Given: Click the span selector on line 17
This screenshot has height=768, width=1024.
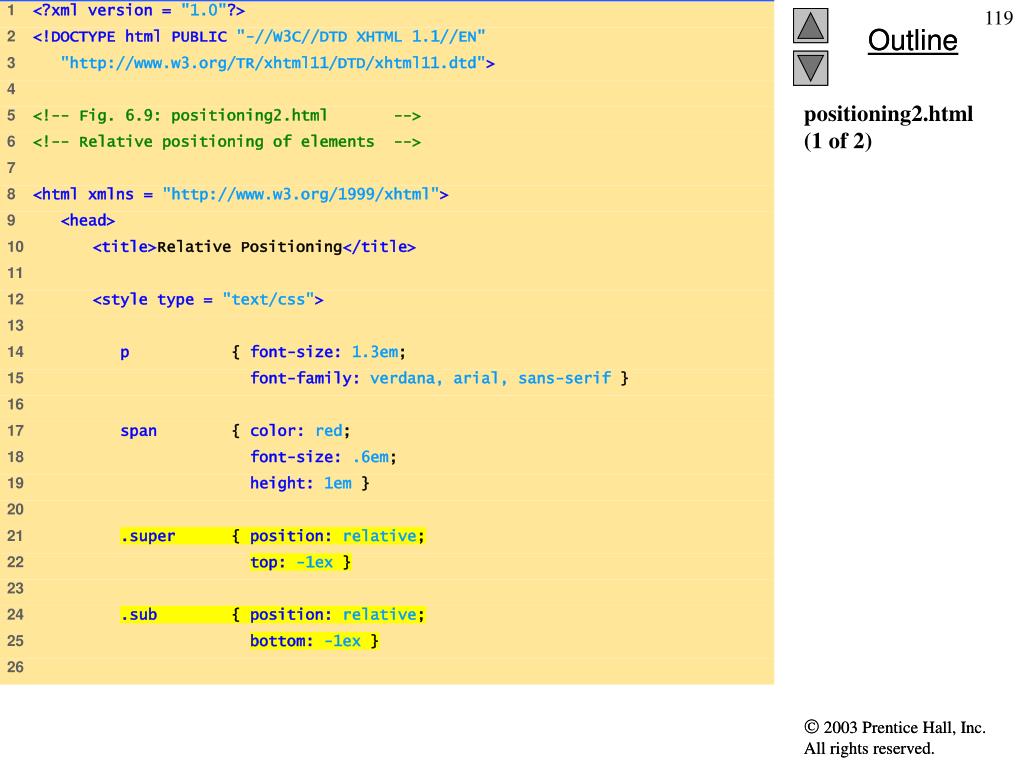Looking at the screenshot, I should [138, 431].
